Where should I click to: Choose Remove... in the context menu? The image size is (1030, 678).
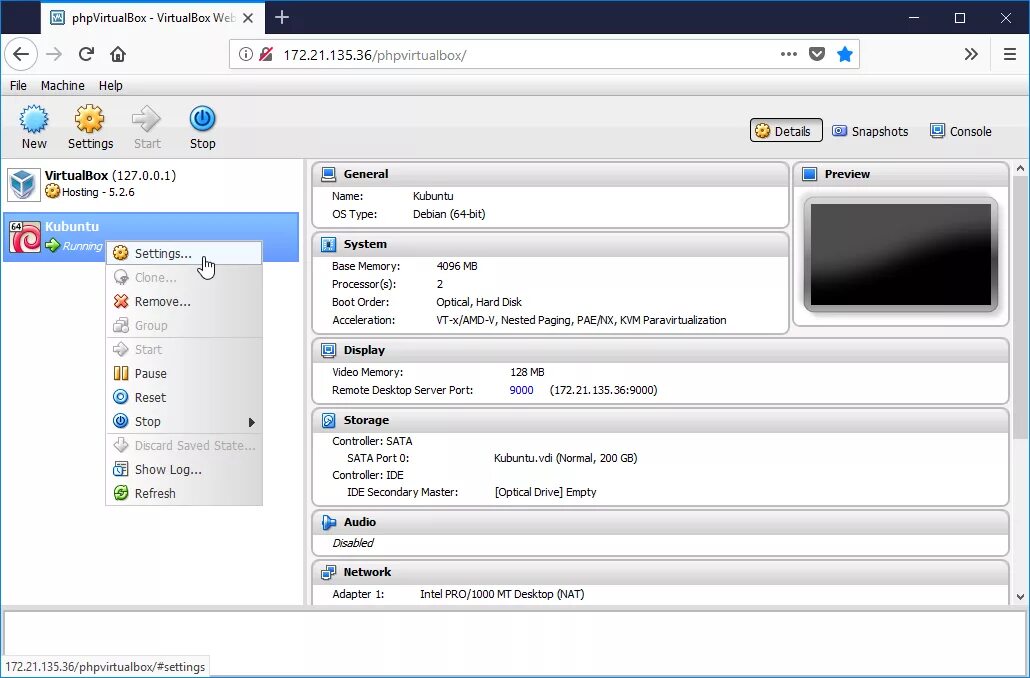coord(184,302)
